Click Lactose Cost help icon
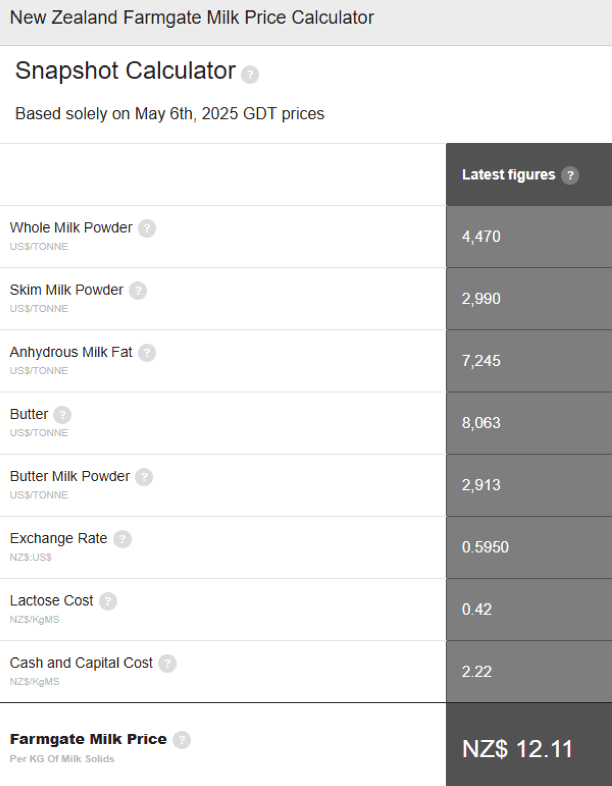Image resolution: width=612 pixels, height=786 pixels. (x=108, y=601)
